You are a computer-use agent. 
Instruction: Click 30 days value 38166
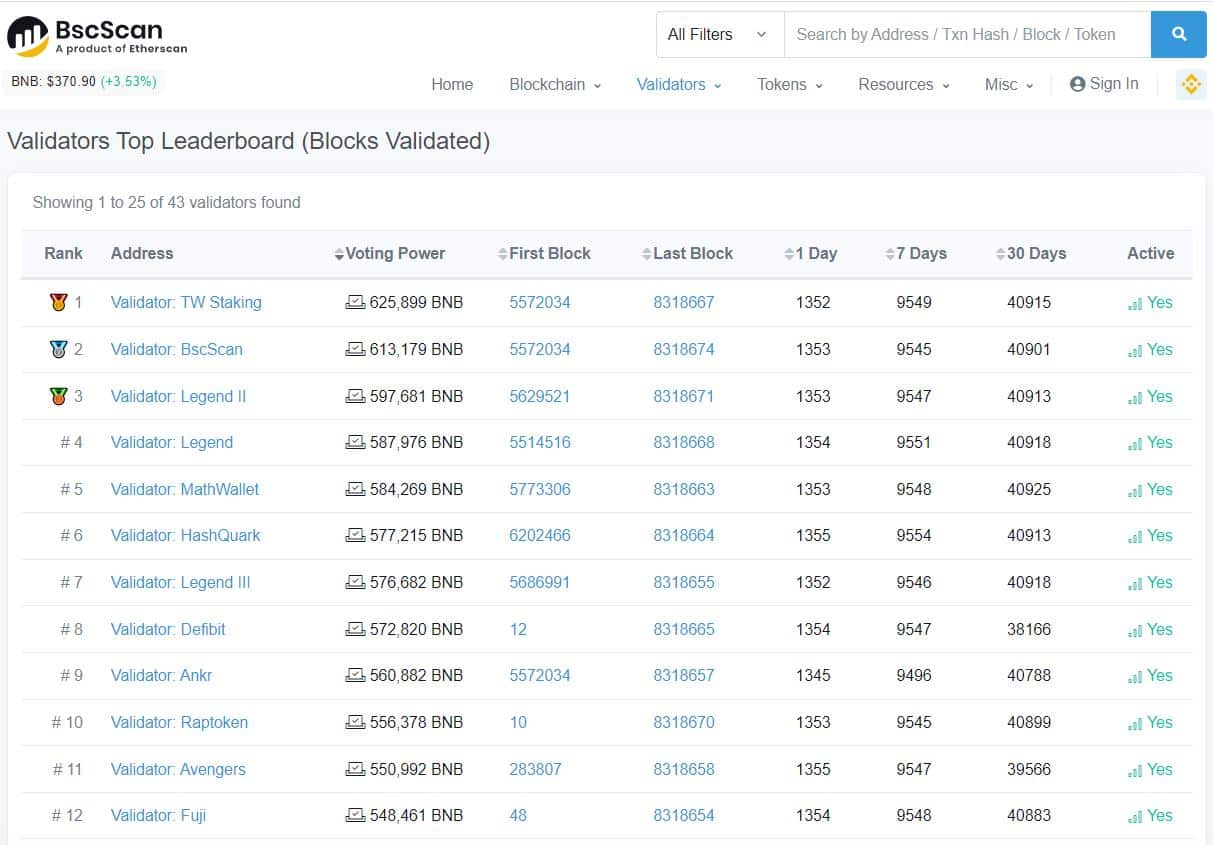click(1029, 629)
